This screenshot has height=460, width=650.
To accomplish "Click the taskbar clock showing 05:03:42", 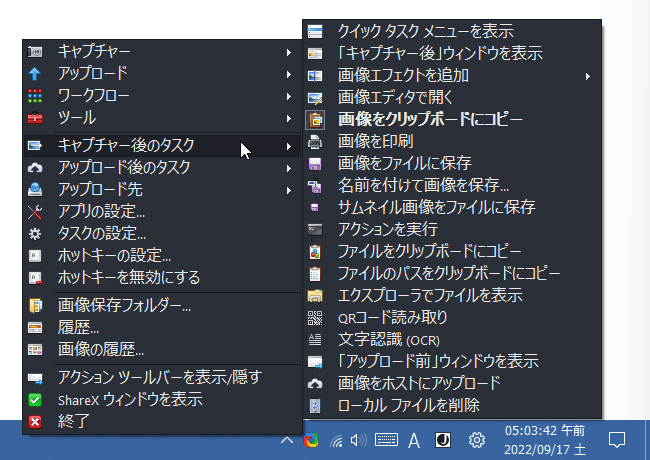I will pos(545,440).
